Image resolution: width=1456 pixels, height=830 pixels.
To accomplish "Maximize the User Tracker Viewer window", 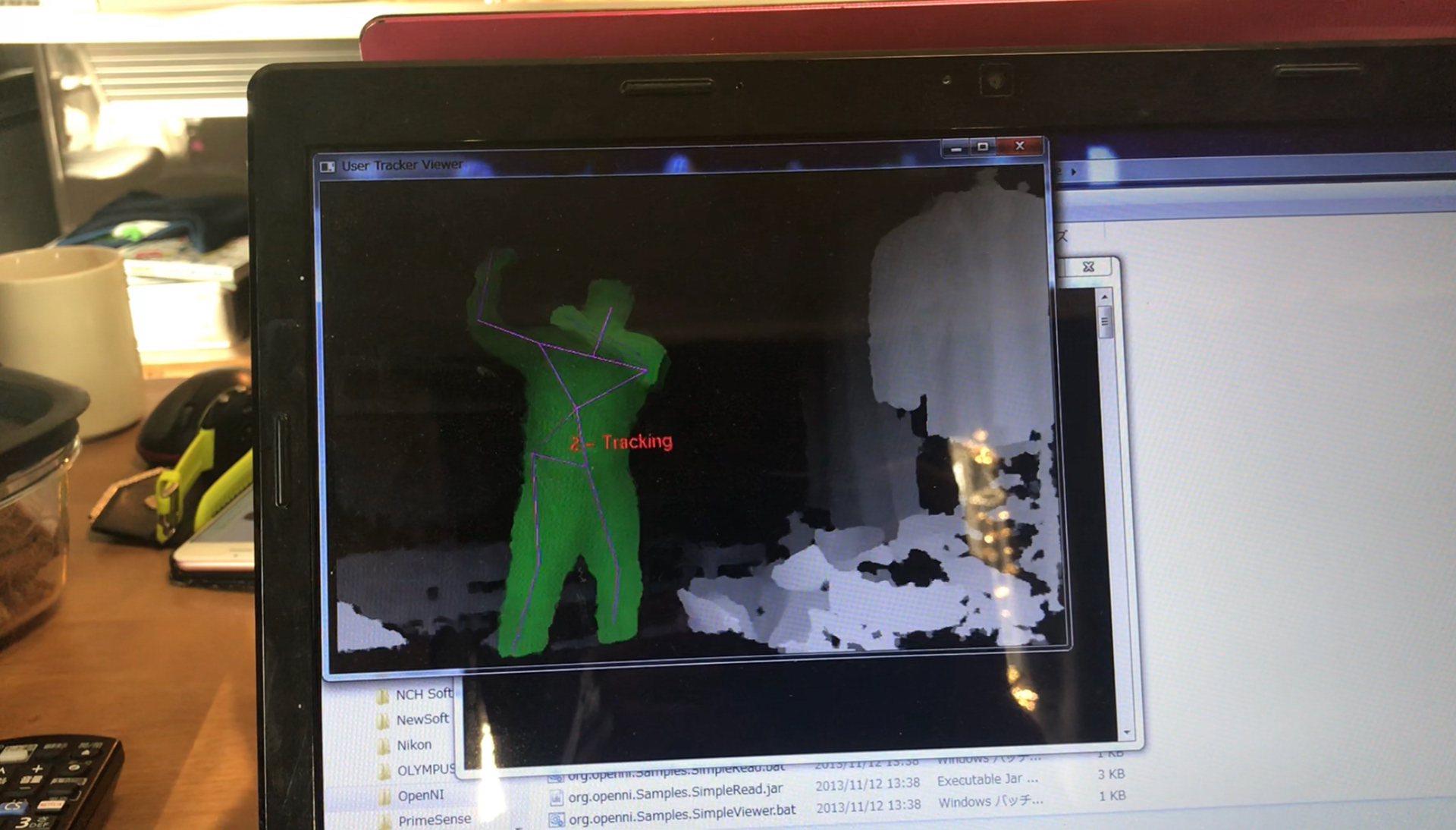I will click(983, 146).
